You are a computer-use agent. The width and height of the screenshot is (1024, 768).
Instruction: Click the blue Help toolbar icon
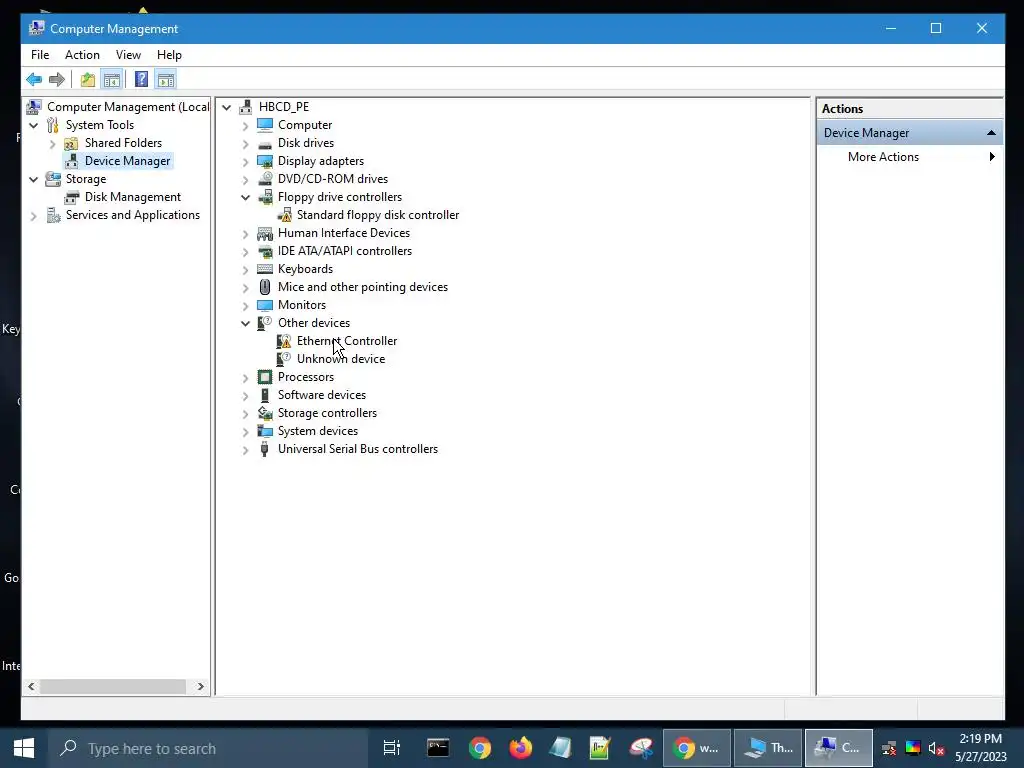[141, 80]
